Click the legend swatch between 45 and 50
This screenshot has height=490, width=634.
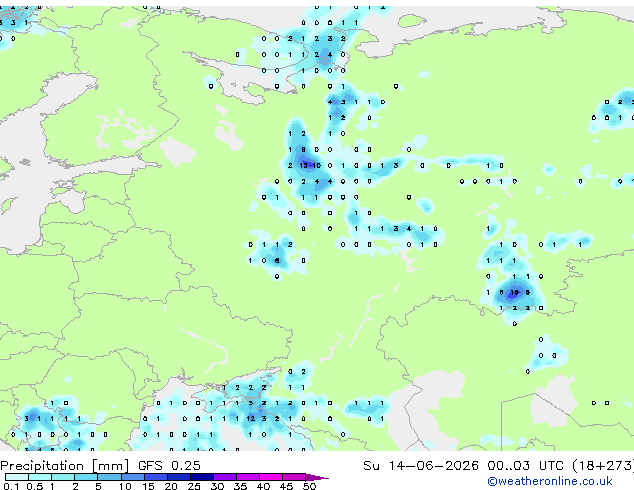tap(294, 477)
